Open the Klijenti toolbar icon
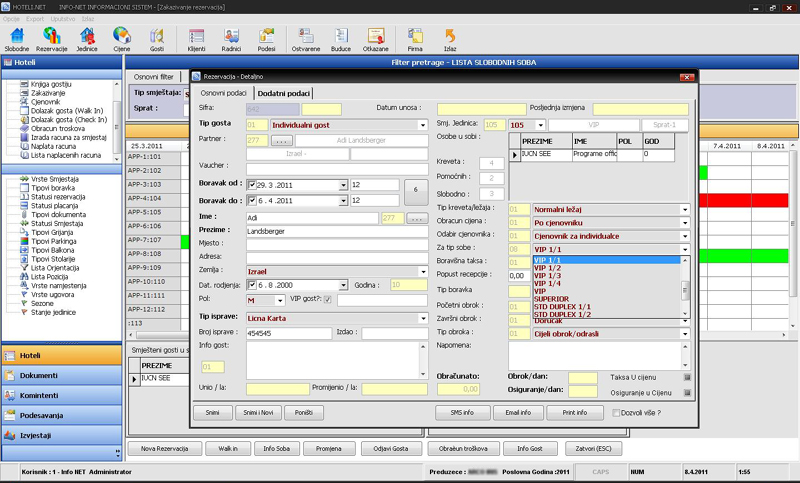The height and width of the screenshot is (483, 800). coord(196,39)
